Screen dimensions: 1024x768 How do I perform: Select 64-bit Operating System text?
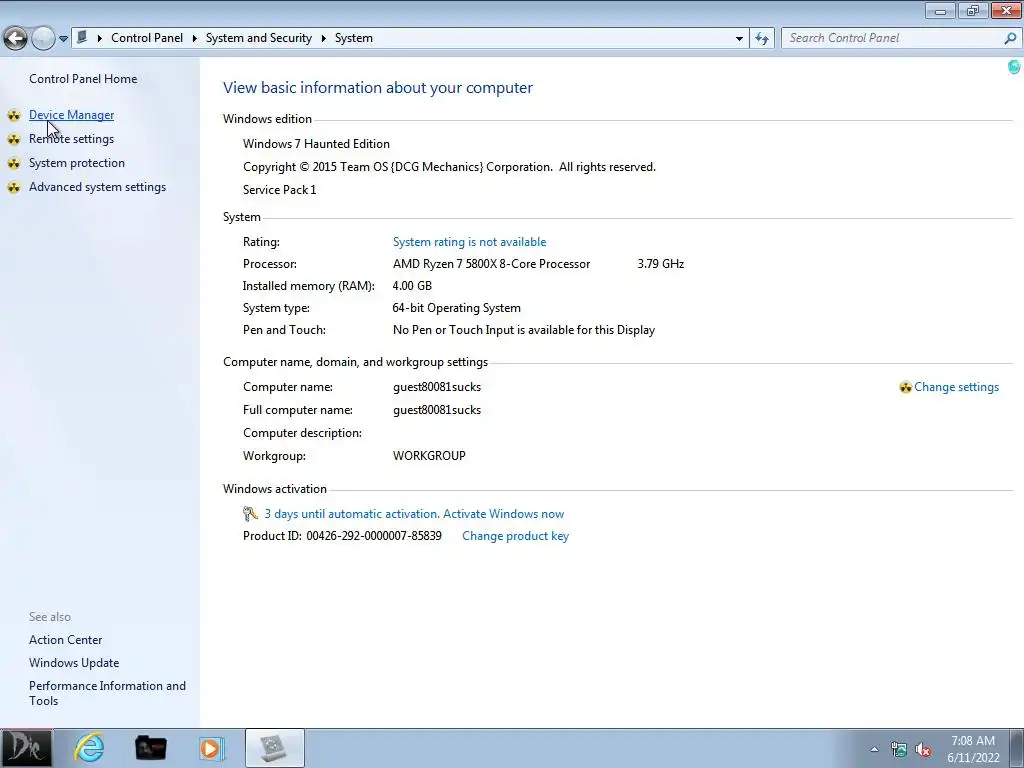click(456, 308)
